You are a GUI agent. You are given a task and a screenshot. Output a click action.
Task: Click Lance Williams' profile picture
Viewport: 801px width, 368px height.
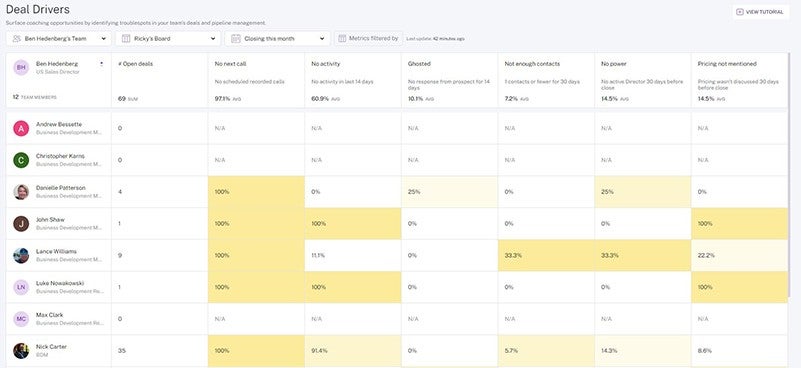(x=21, y=255)
